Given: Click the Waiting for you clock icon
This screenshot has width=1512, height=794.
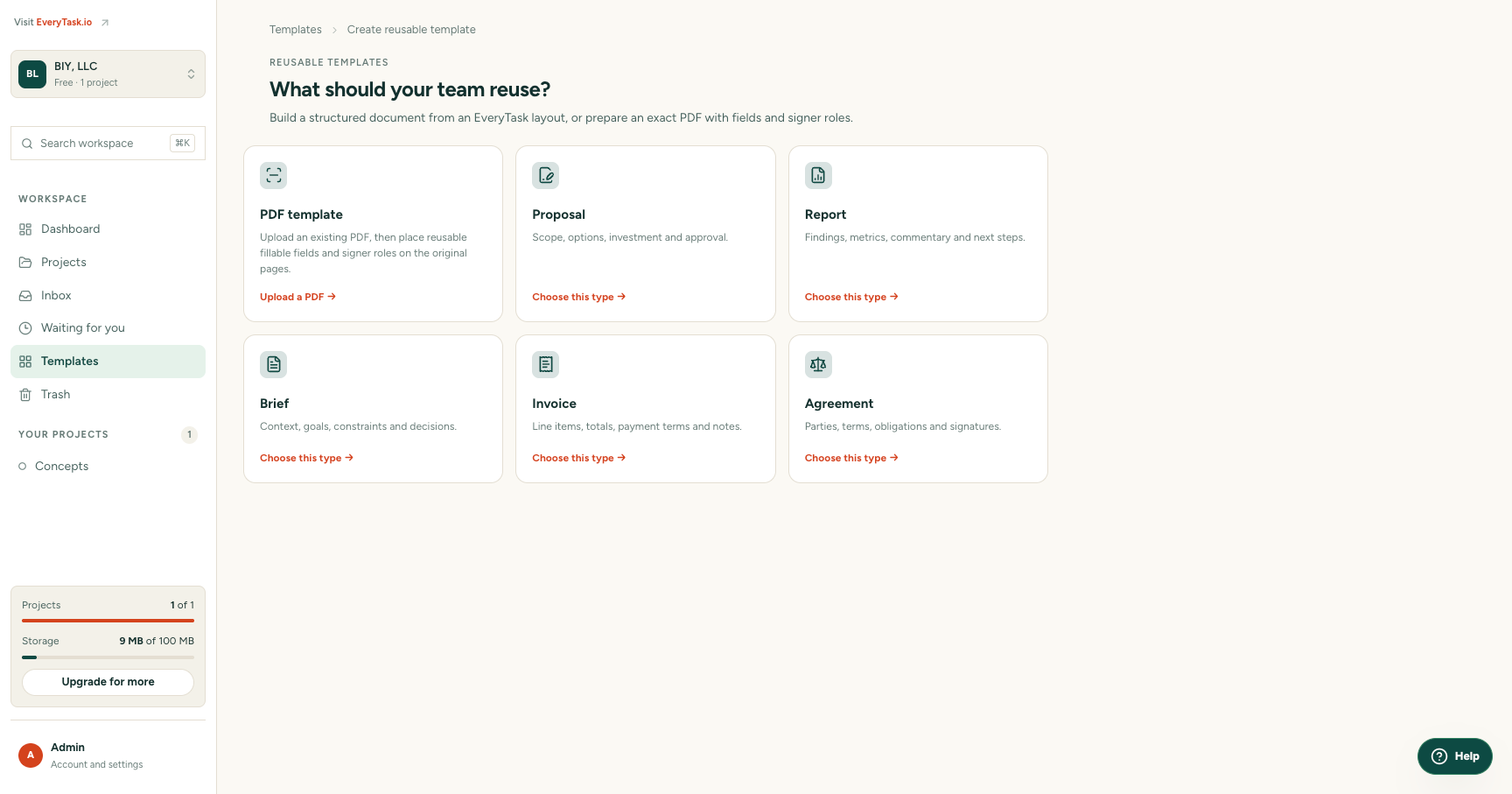Looking at the screenshot, I should pyautogui.click(x=25, y=328).
